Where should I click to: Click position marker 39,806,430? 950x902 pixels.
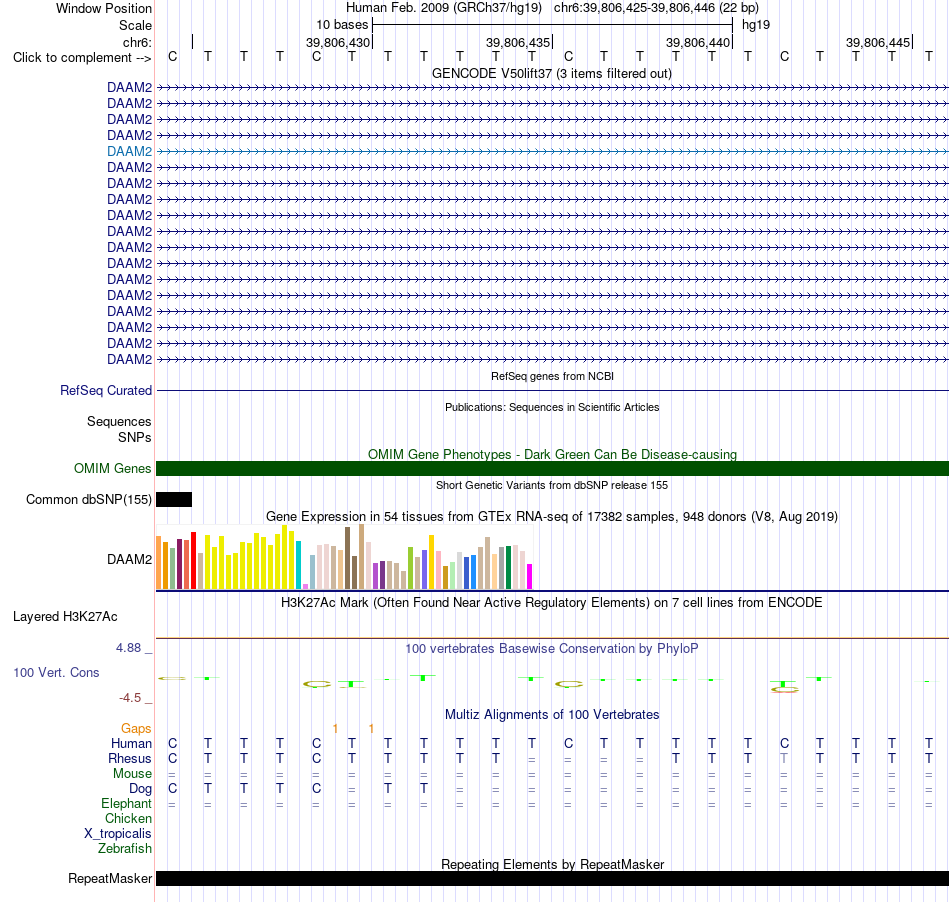pyautogui.click(x=337, y=42)
